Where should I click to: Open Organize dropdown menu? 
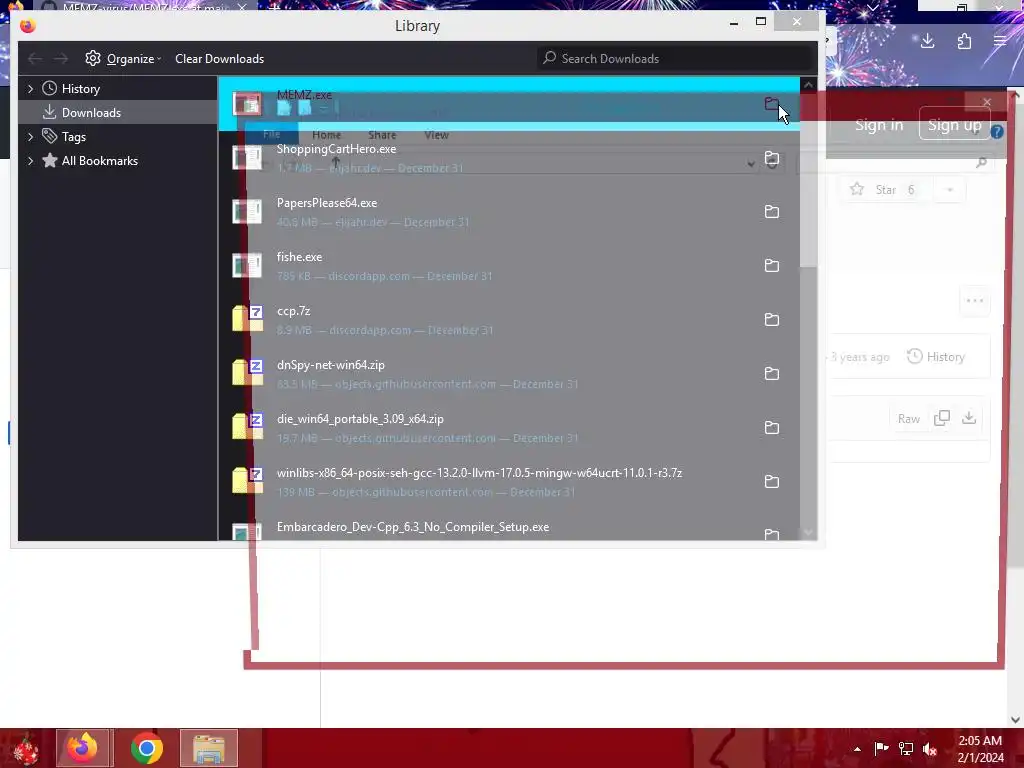pyautogui.click(x=123, y=59)
